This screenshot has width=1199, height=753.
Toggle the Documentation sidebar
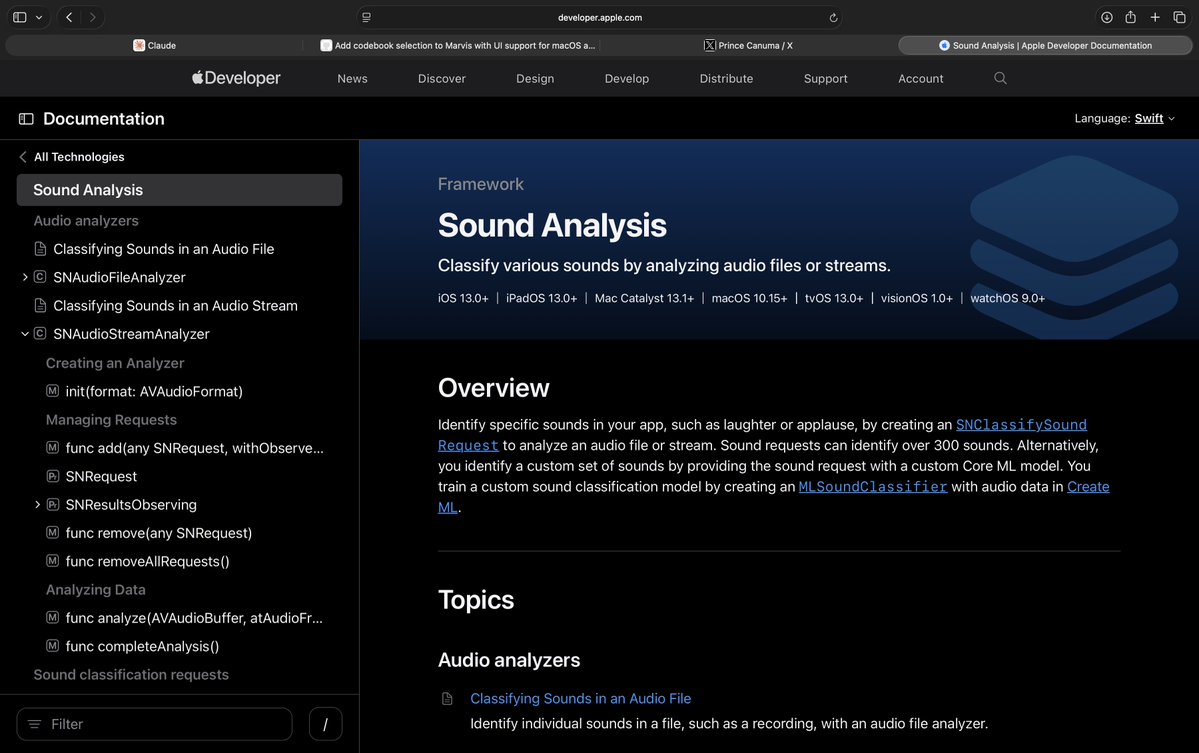(x=25, y=118)
